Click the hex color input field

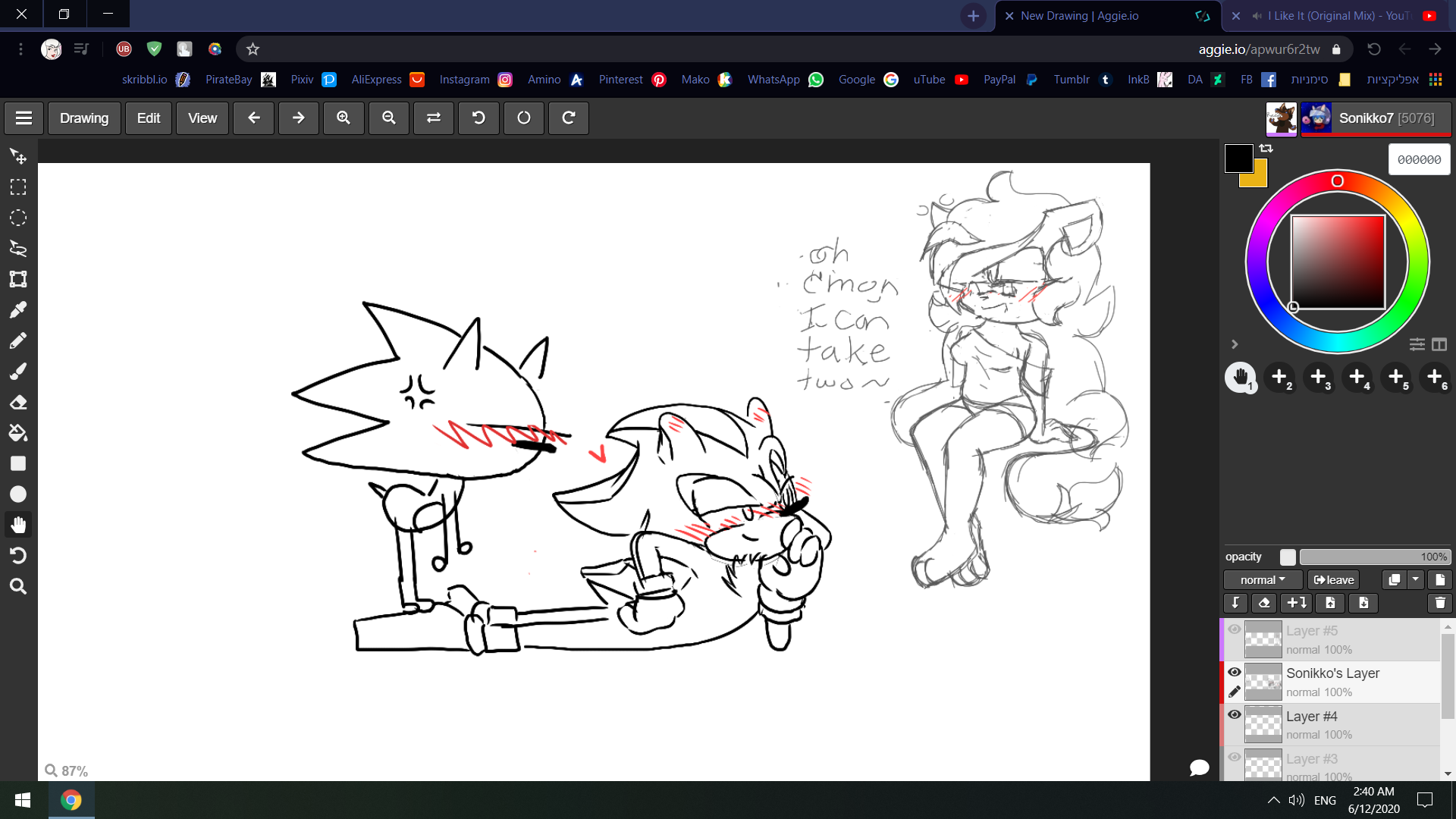coord(1419,160)
